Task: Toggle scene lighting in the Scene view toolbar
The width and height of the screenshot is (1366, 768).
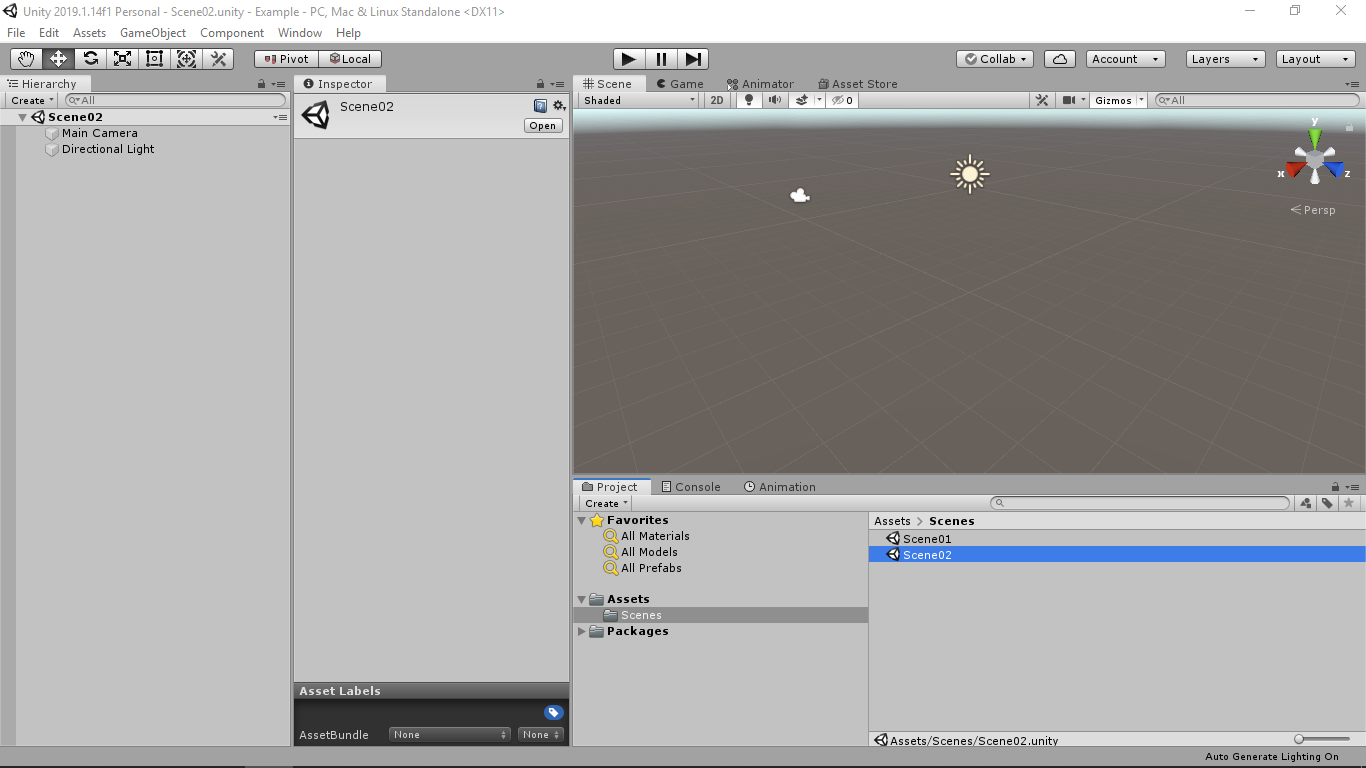Action: click(748, 100)
